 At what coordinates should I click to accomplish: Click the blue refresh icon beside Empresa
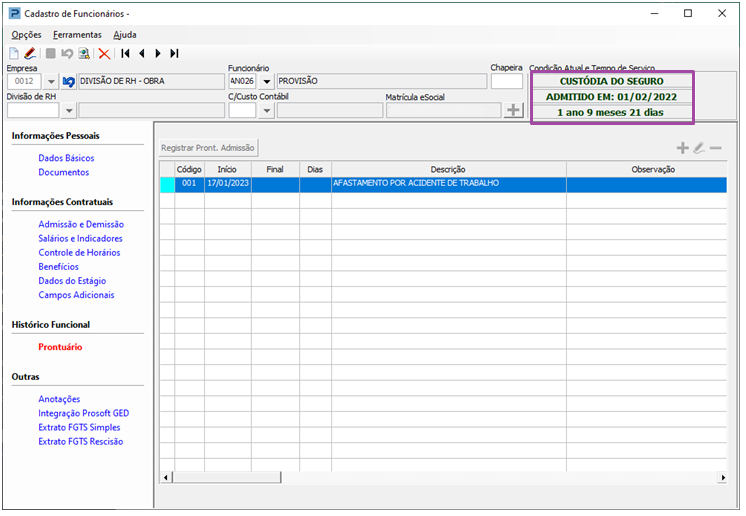pyautogui.click(x=68, y=82)
